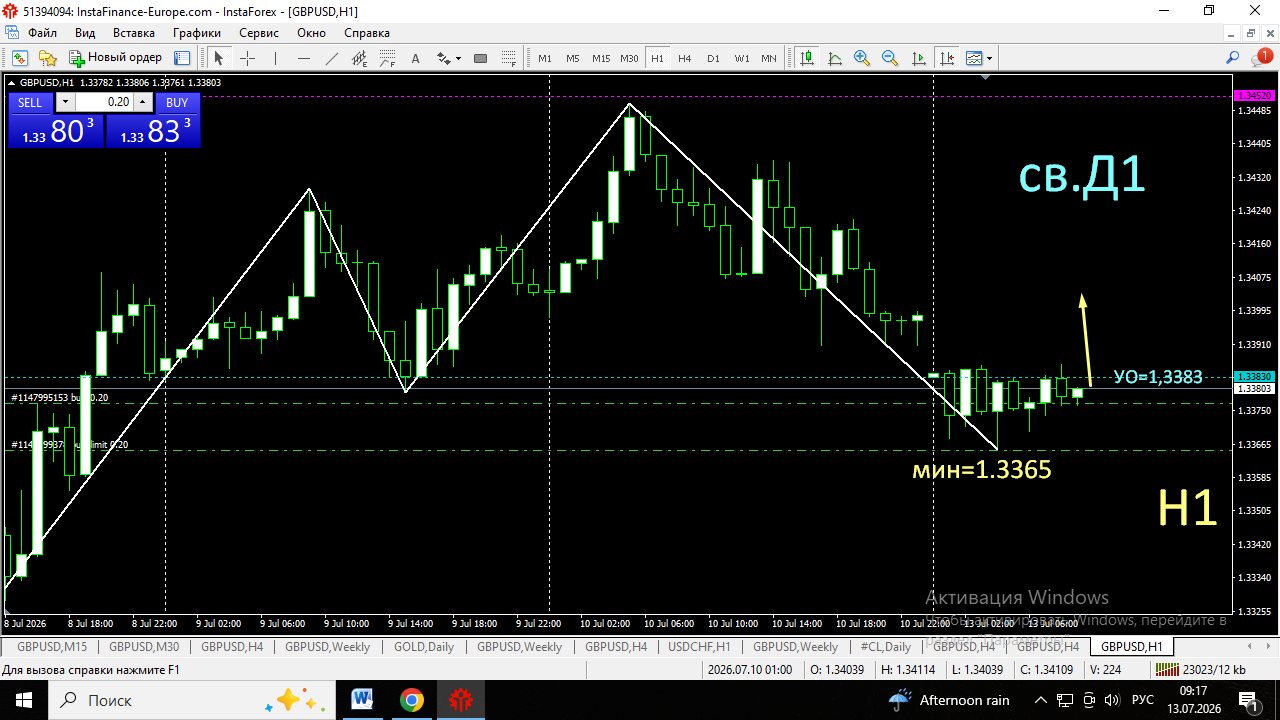The width and height of the screenshot is (1280, 720).
Task: Switch chart to D1 timeframe
Action: click(713, 58)
